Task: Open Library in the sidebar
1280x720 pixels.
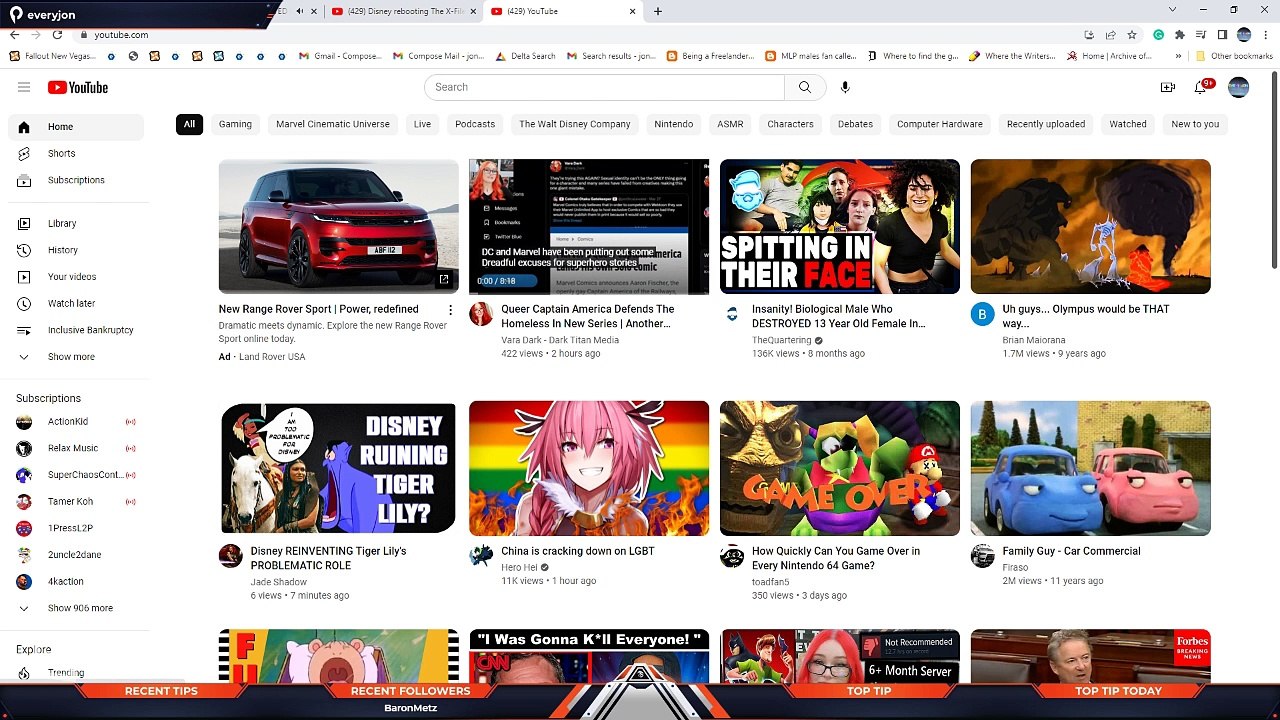Action: [76, 223]
